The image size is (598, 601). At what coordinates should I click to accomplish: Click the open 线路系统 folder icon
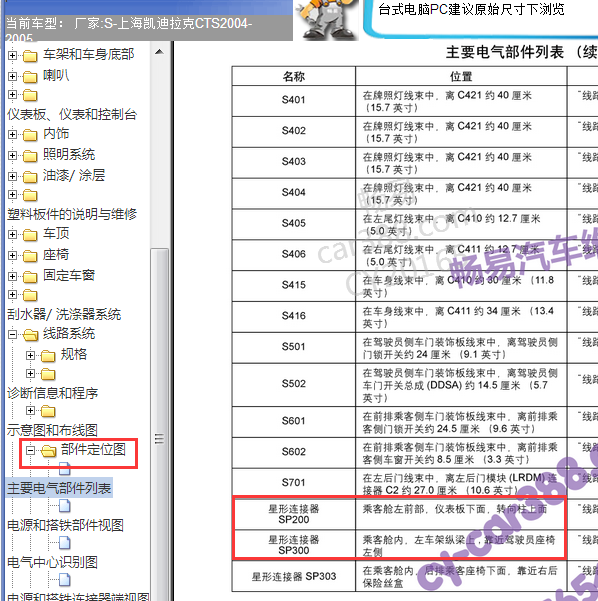pyautogui.click(x=30, y=335)
